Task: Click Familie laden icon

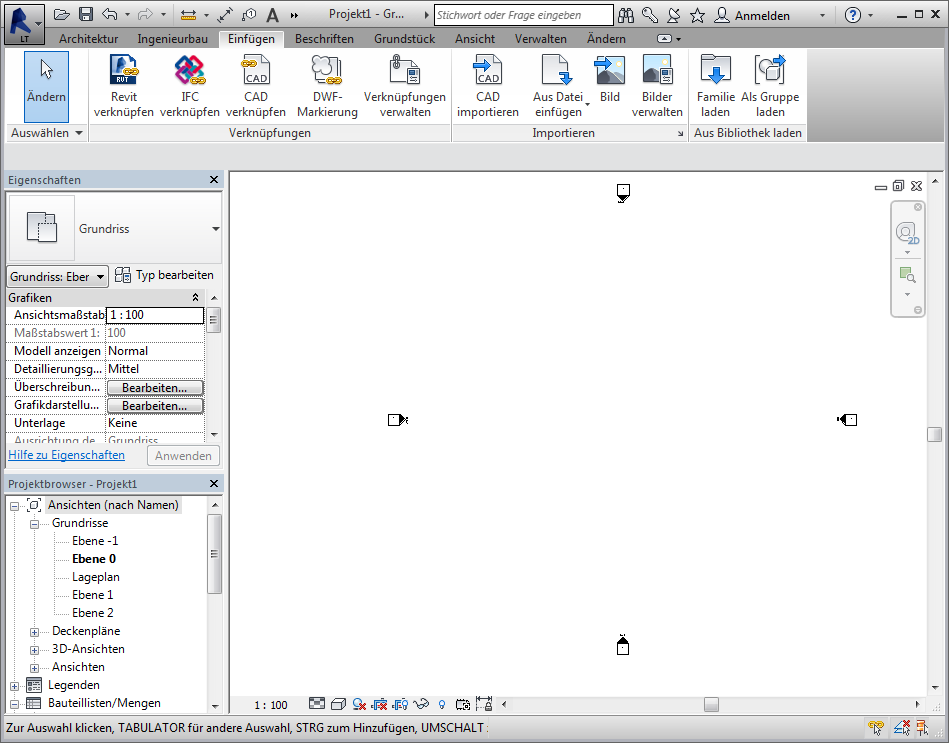Action: [x=715, y=70]
